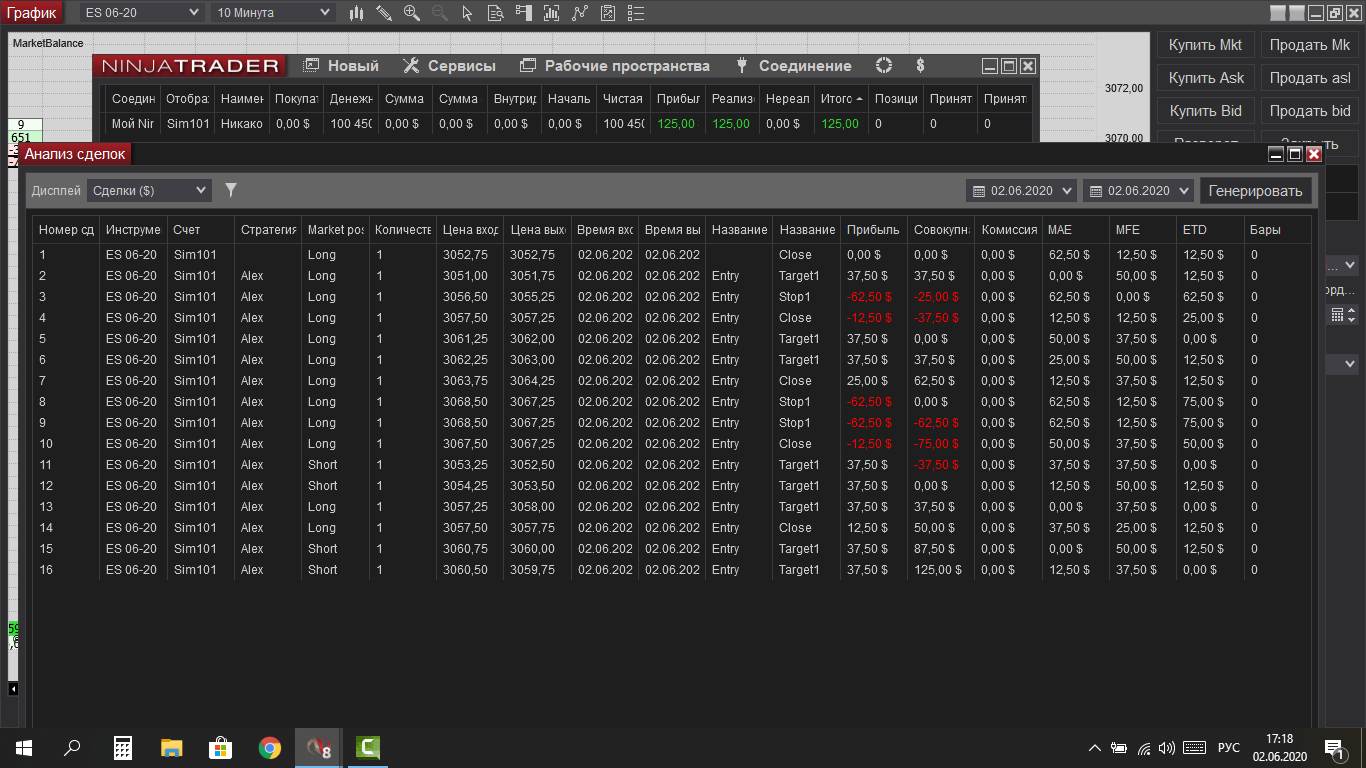
Task: Click the NinjaTrader logo
Action: tap(190, 66)
